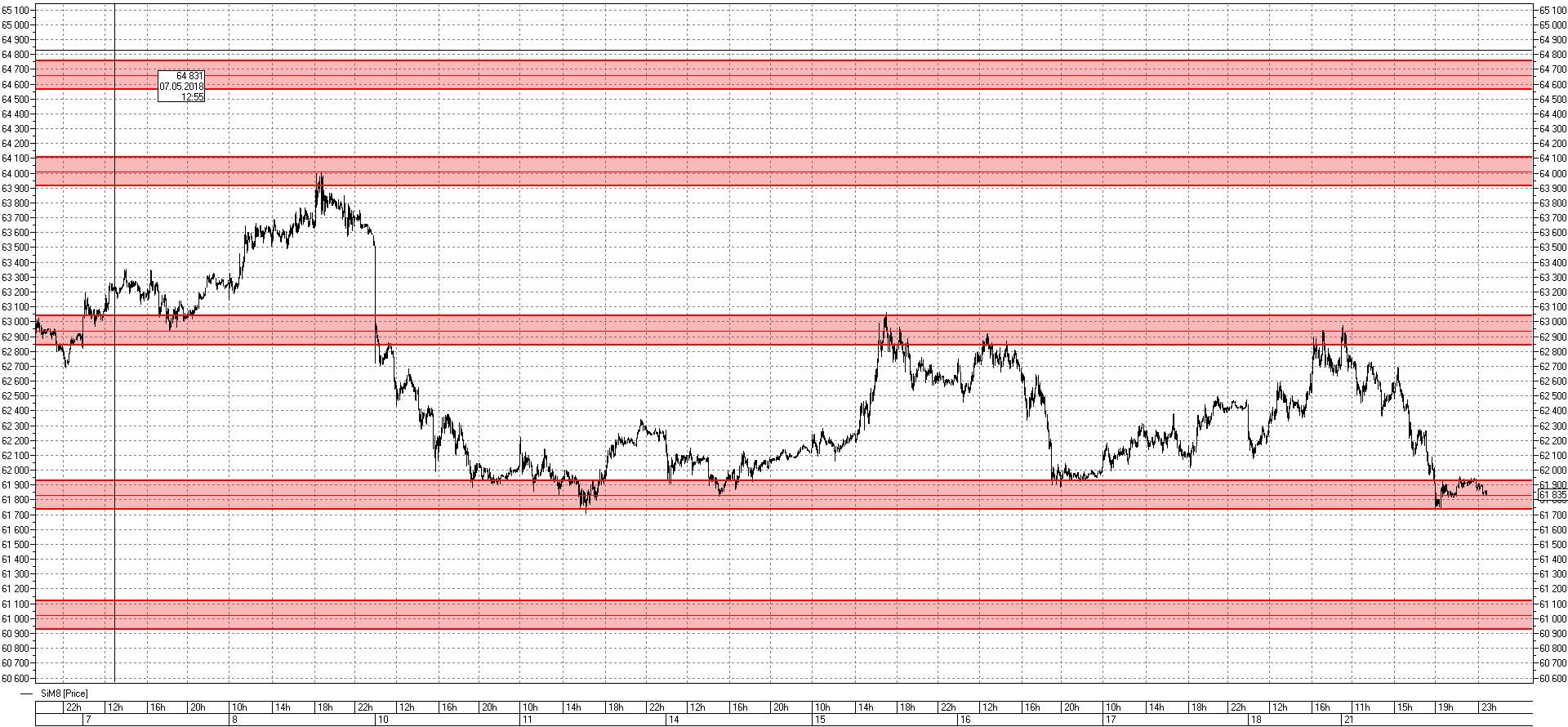Click 64 500 on the left price axis

(x=16, y=99)
